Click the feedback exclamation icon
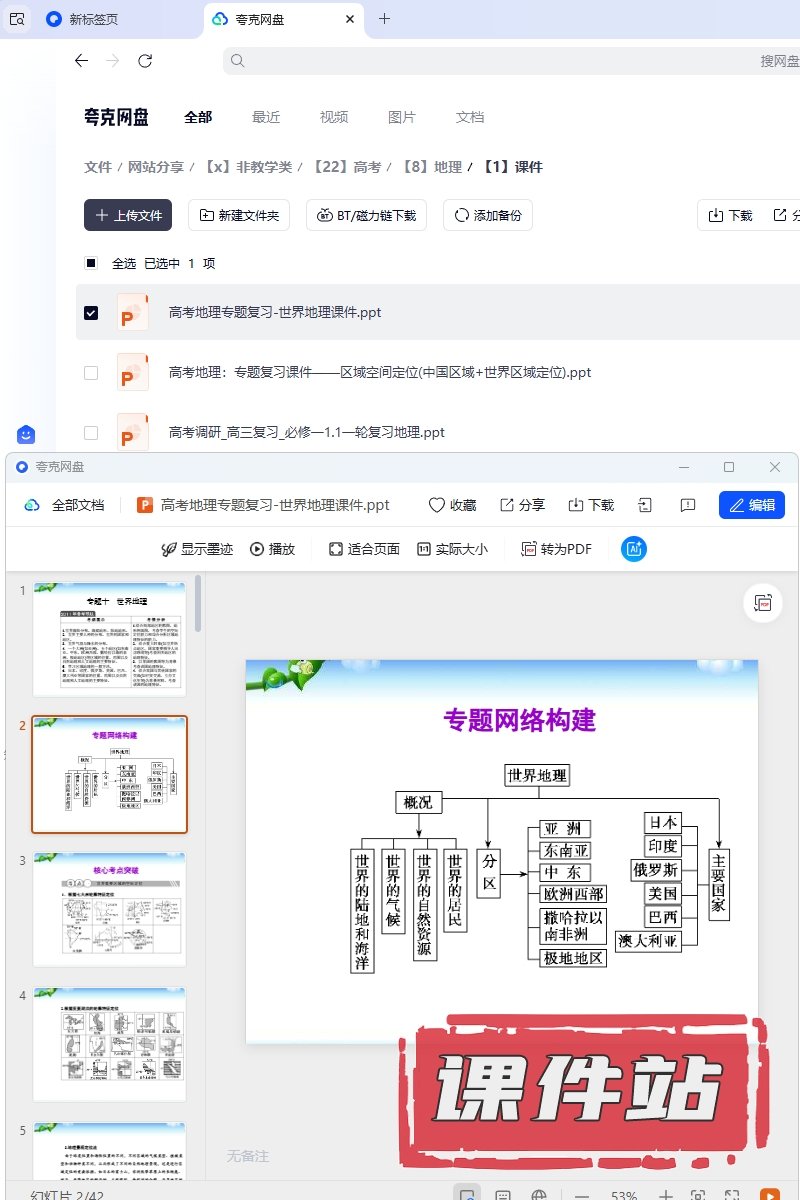Viewport: 800px width, 1200px height. (x=688, y=505)
